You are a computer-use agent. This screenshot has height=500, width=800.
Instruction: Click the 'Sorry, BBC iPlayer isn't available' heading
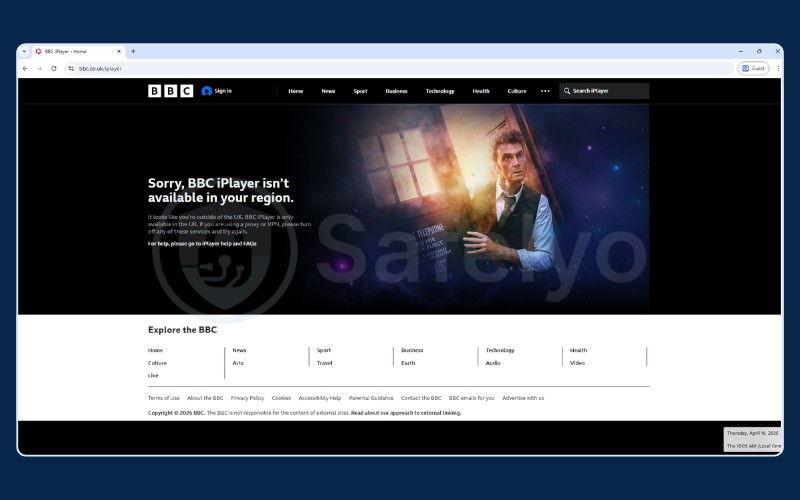[x=221, y=190]
